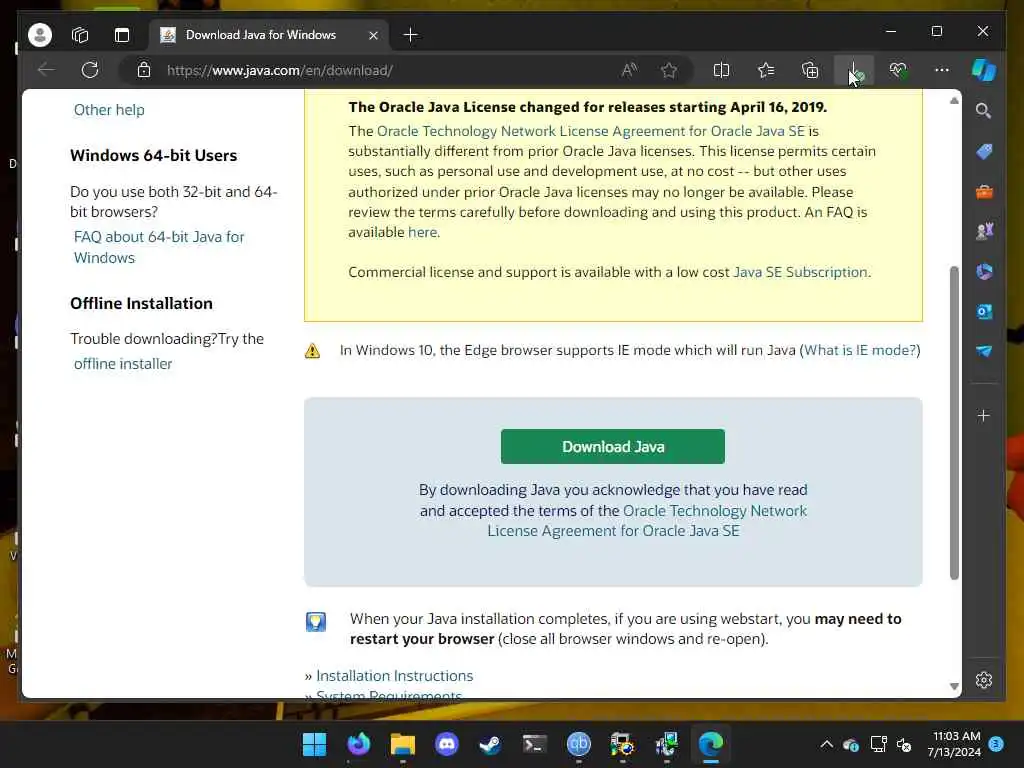This screenshot has width=1024, height=768.
Task: Open FAQ about 64-bit Java for Windows
Action: click(x=159, y=247)
